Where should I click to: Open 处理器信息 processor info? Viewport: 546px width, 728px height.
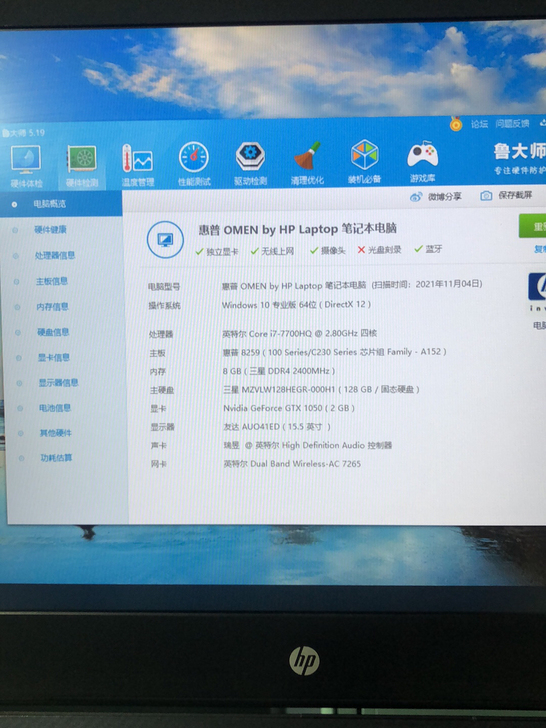coord(55,255)
